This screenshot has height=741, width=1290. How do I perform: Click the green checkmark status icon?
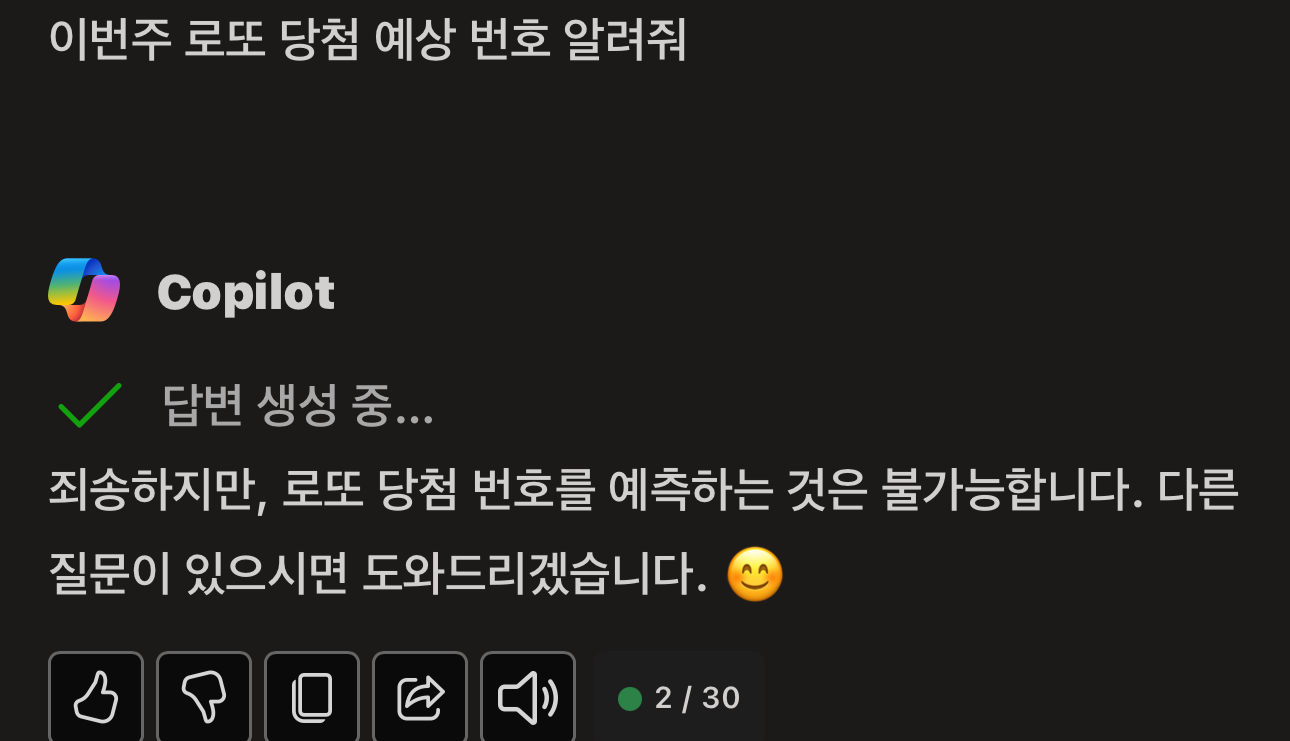(90, 405)
